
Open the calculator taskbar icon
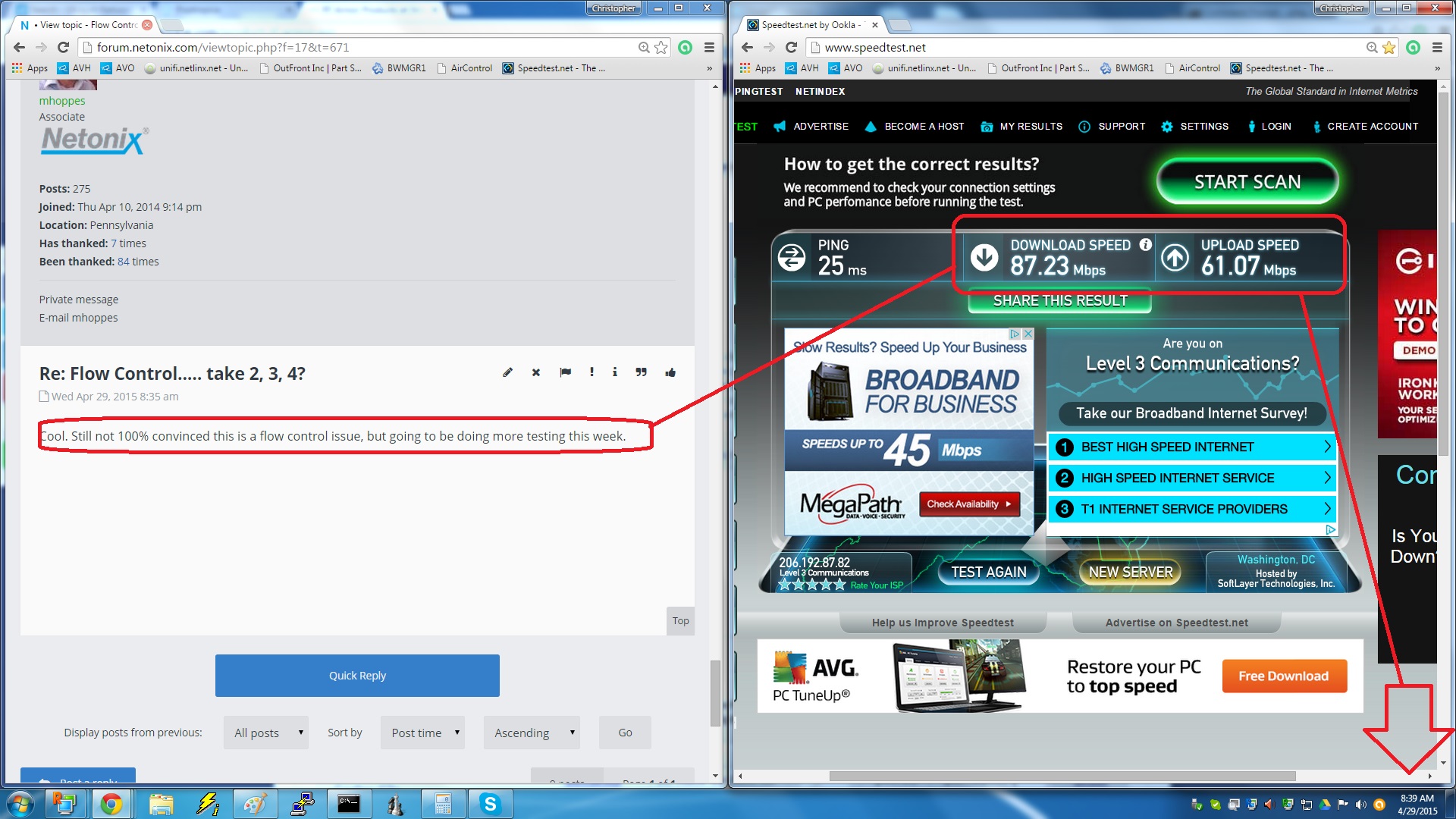click(443, 804)
